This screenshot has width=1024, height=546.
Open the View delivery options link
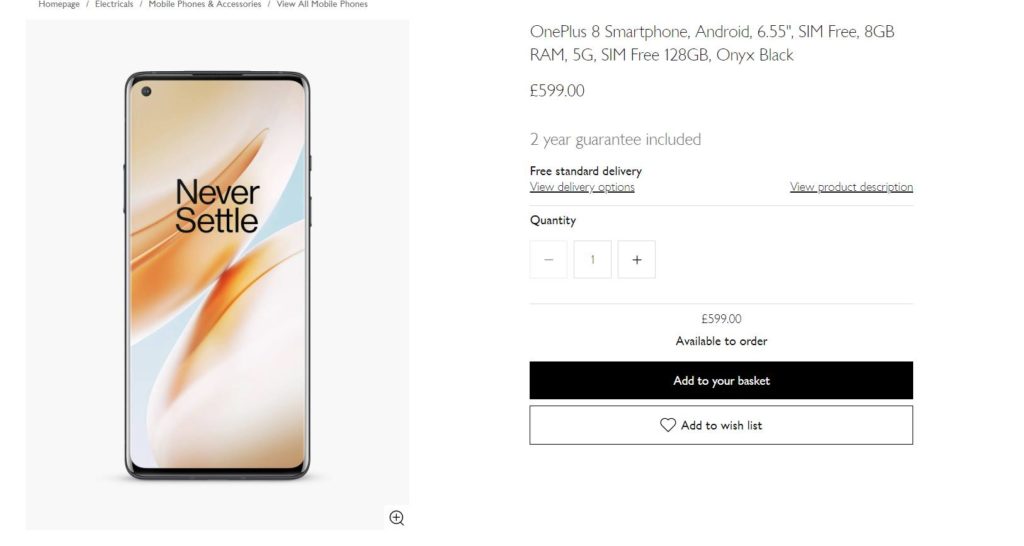click(x=582, y=187)
